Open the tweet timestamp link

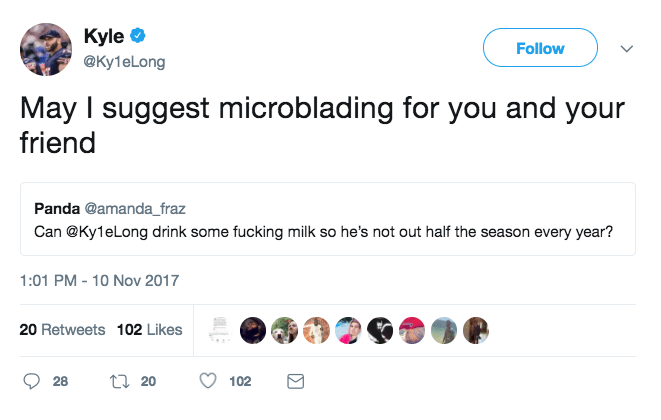click(x=99, y=280)
